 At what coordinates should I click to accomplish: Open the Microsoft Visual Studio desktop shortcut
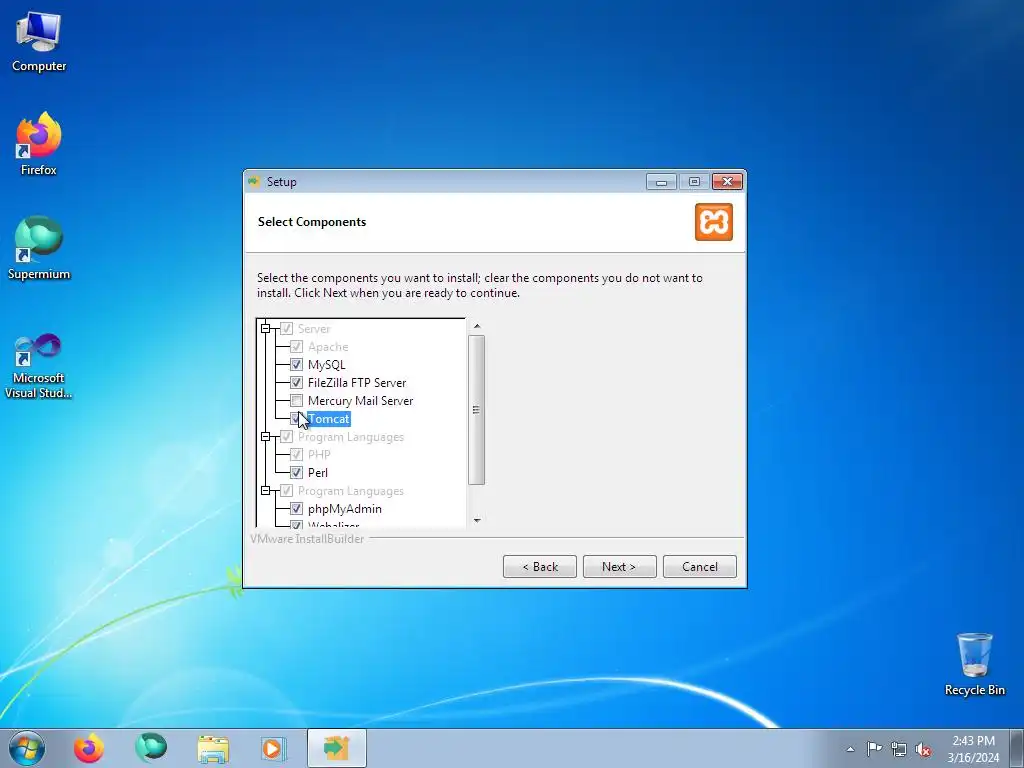click(x=39, y=366)
